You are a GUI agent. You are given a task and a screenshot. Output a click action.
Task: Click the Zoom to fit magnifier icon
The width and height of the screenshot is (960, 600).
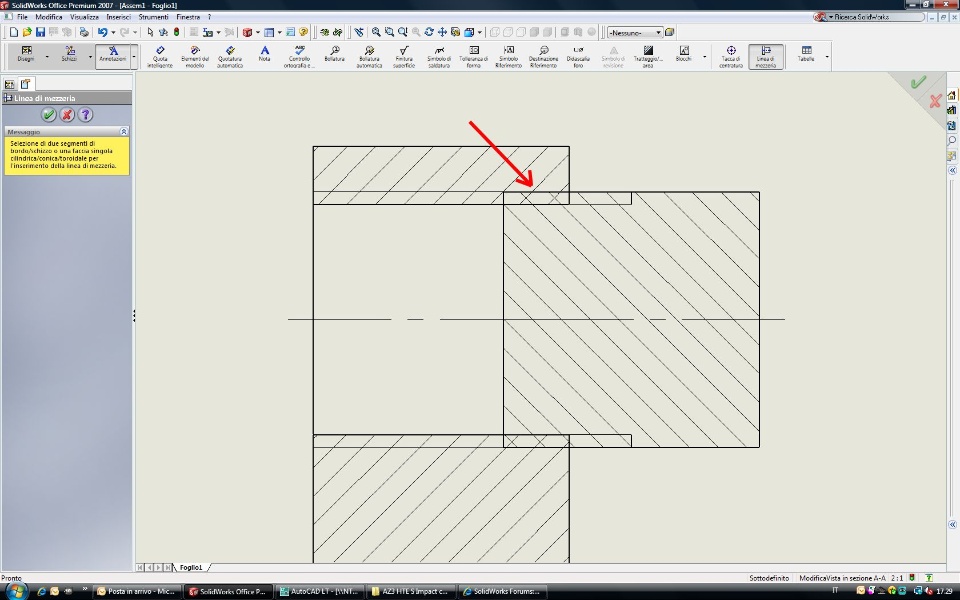pos(376,32)
